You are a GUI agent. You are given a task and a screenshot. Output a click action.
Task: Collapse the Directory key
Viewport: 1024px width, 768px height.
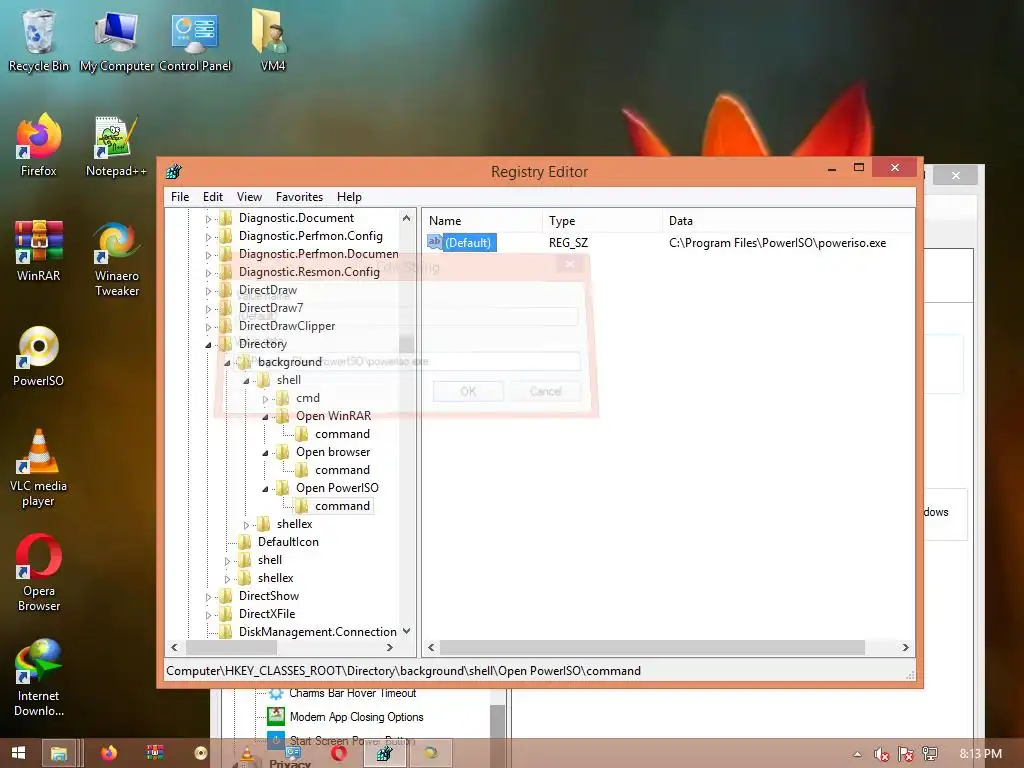pos(208,344)
